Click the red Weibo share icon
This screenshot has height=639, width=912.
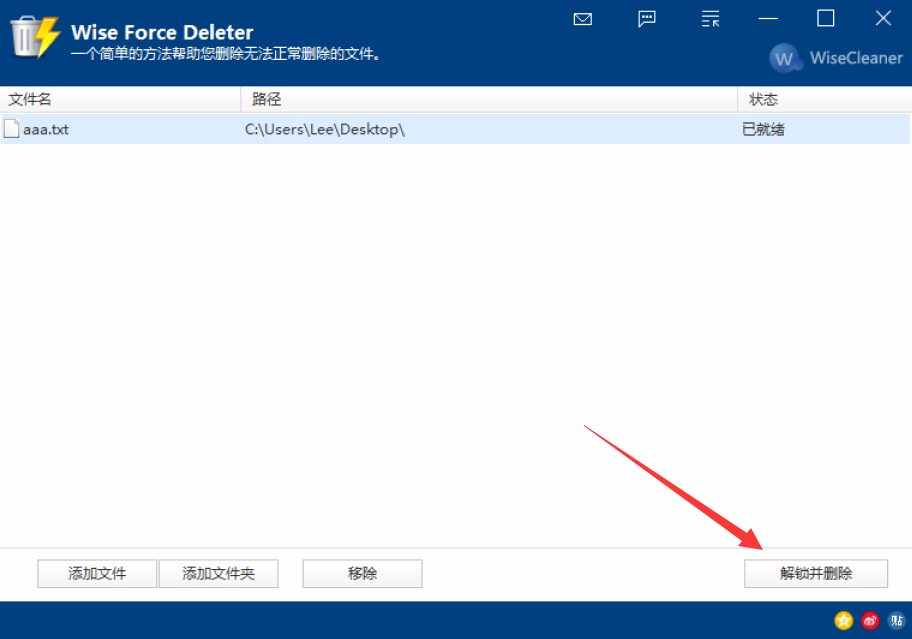coord(870,620)
